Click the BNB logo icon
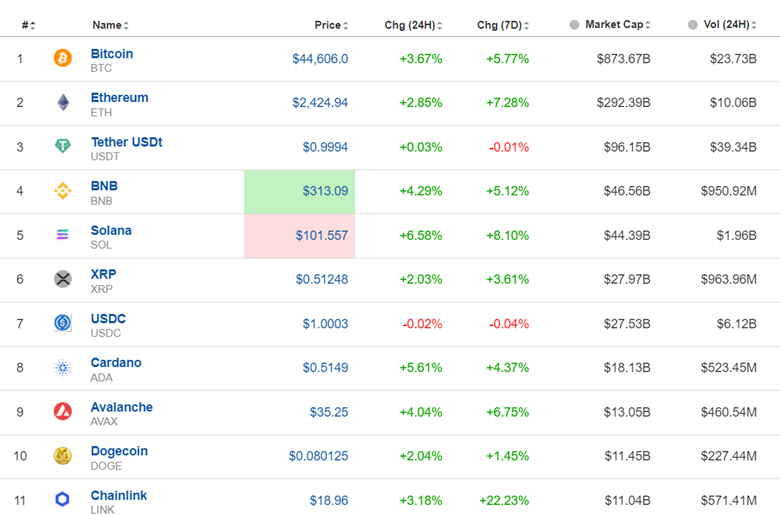 click(x=63, y=191)
